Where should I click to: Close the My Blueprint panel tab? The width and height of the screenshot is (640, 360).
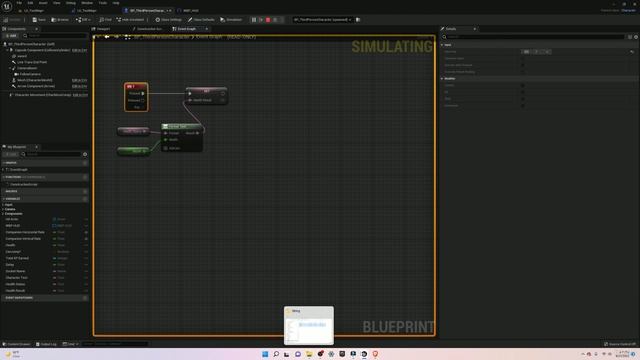pyautogui.click(x=36, y=147)
